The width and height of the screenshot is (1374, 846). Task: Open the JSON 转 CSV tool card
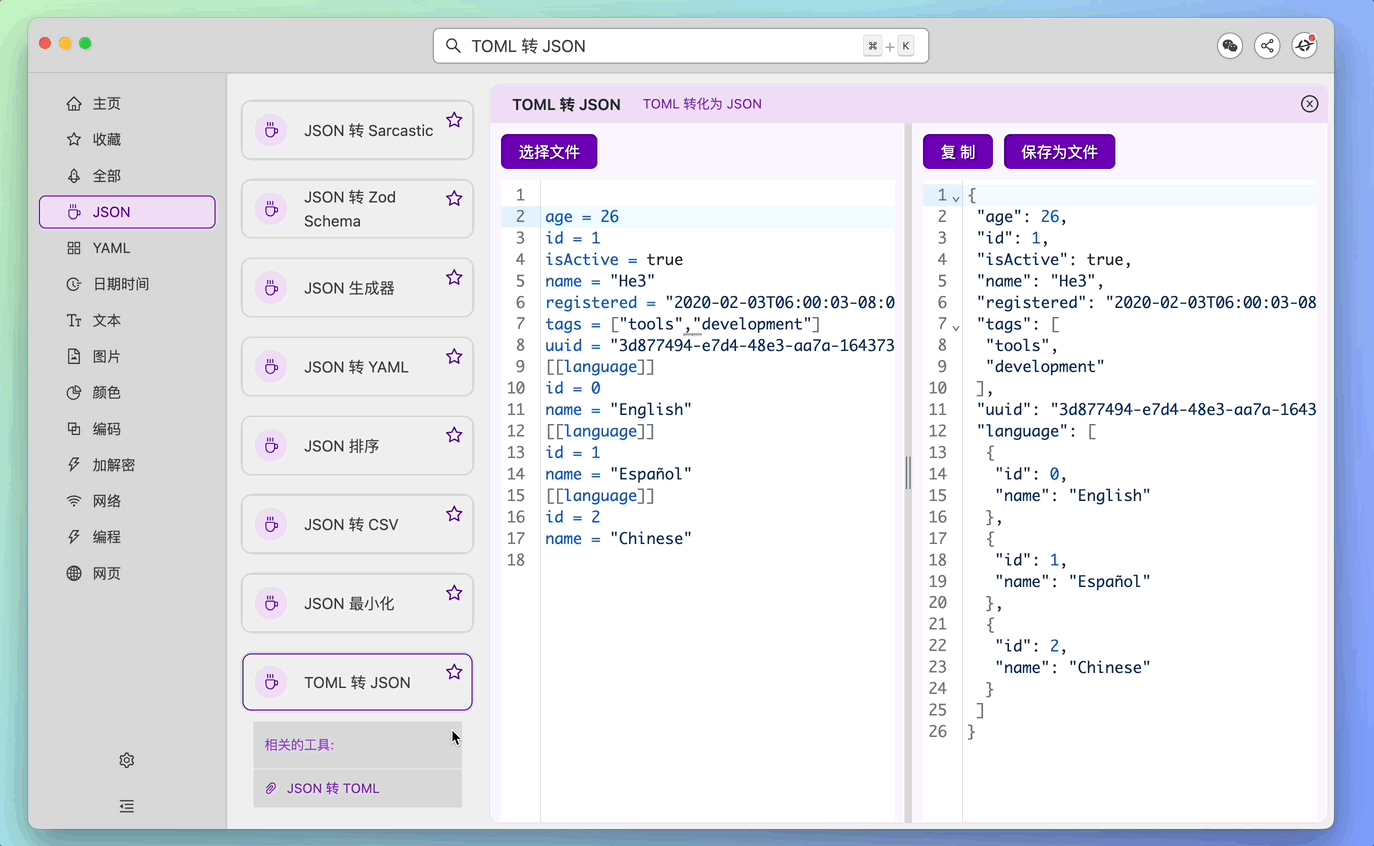[x=357, y=524]
